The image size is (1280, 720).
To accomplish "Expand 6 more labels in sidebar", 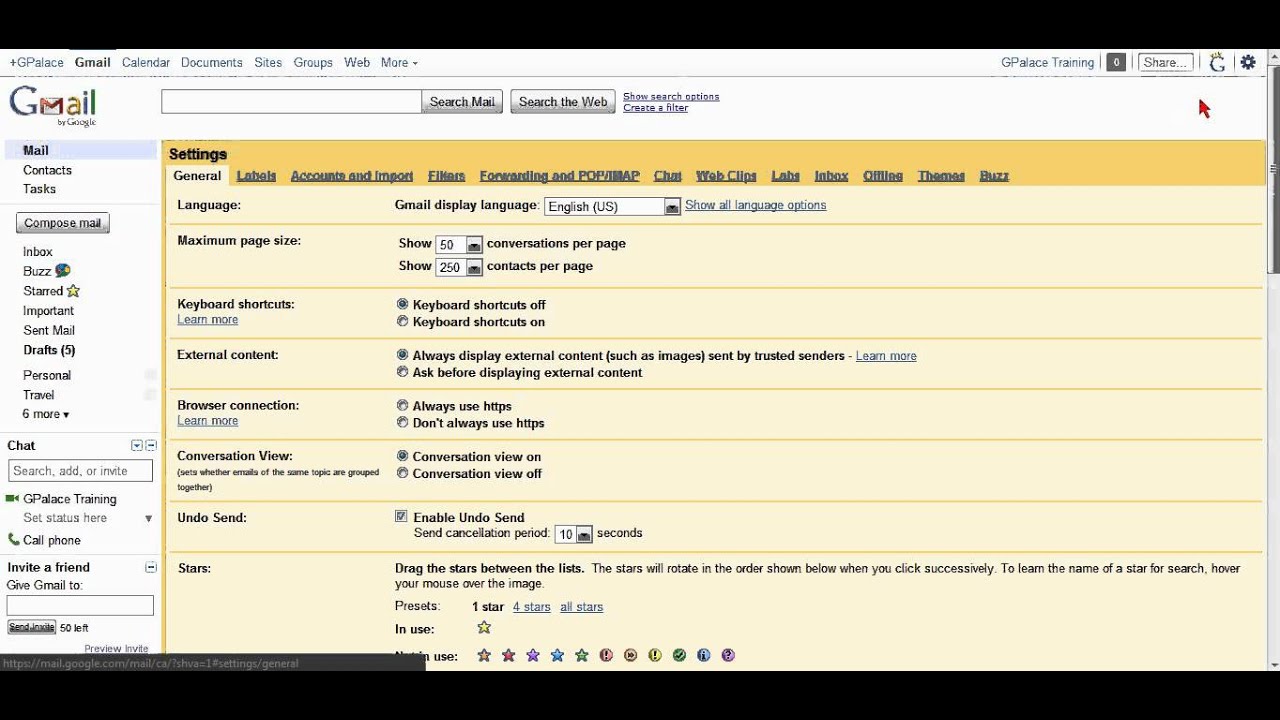I will pyautogui.click(x=46, y=414).
